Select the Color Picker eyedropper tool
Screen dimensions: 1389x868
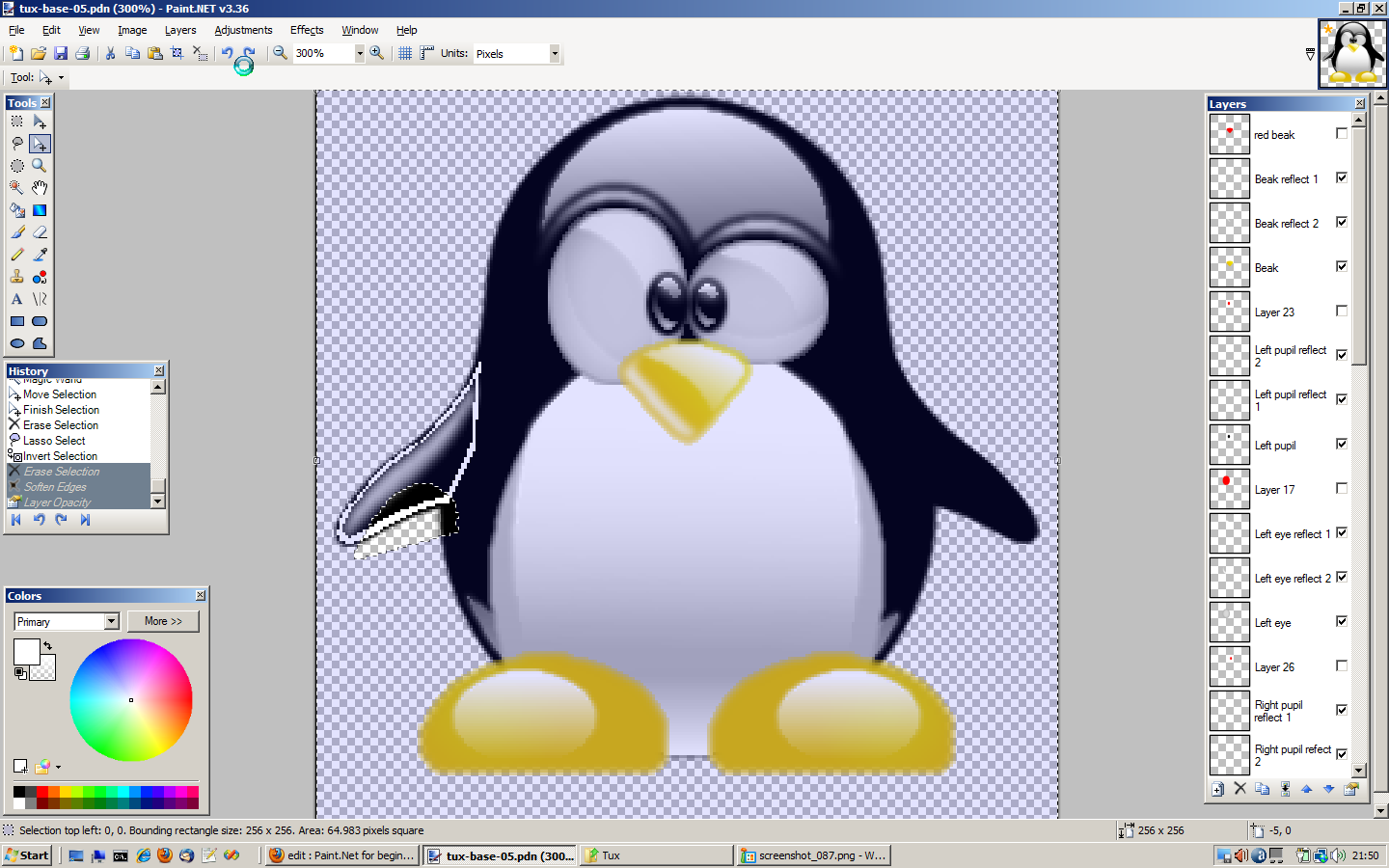[40, 255]
